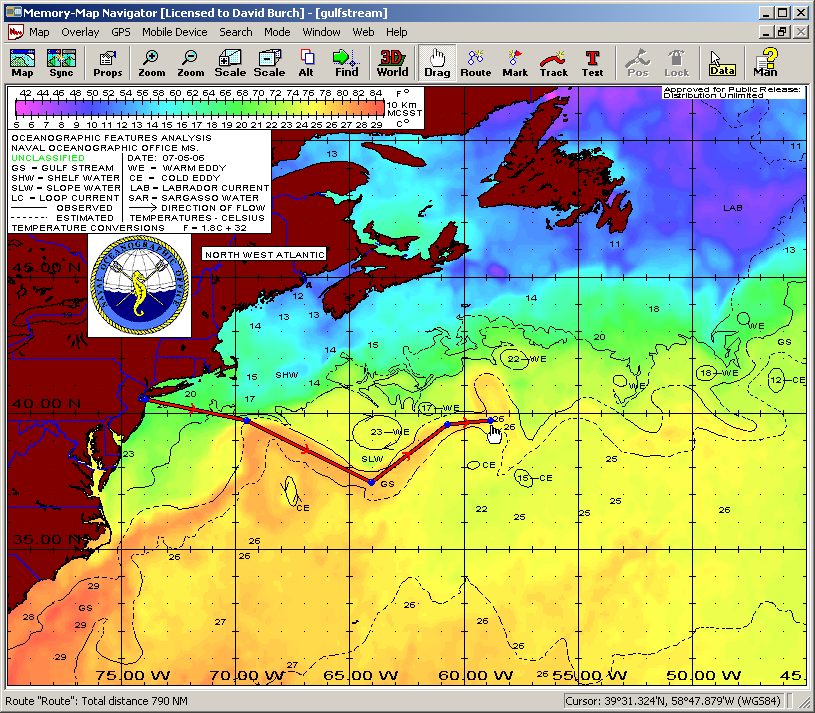
Task: Restore the inner gulfstream document window
Action: point(782,32)
